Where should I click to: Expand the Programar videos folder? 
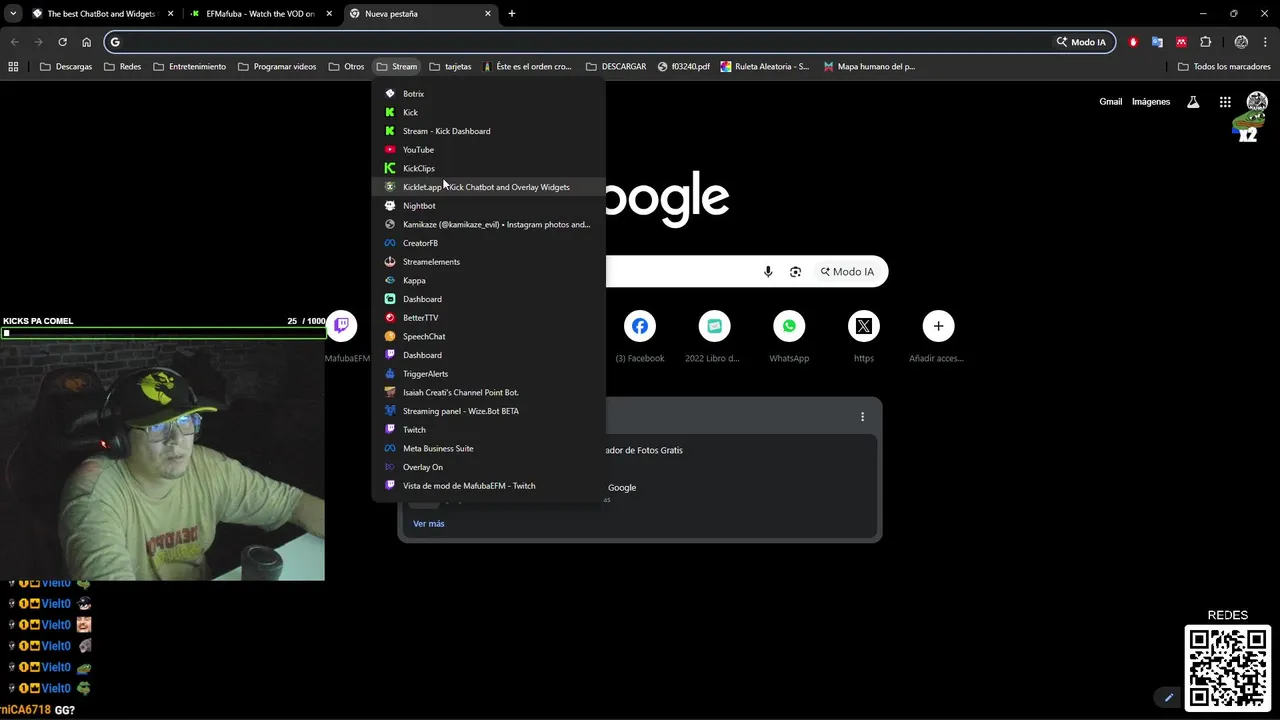[277, 67]
